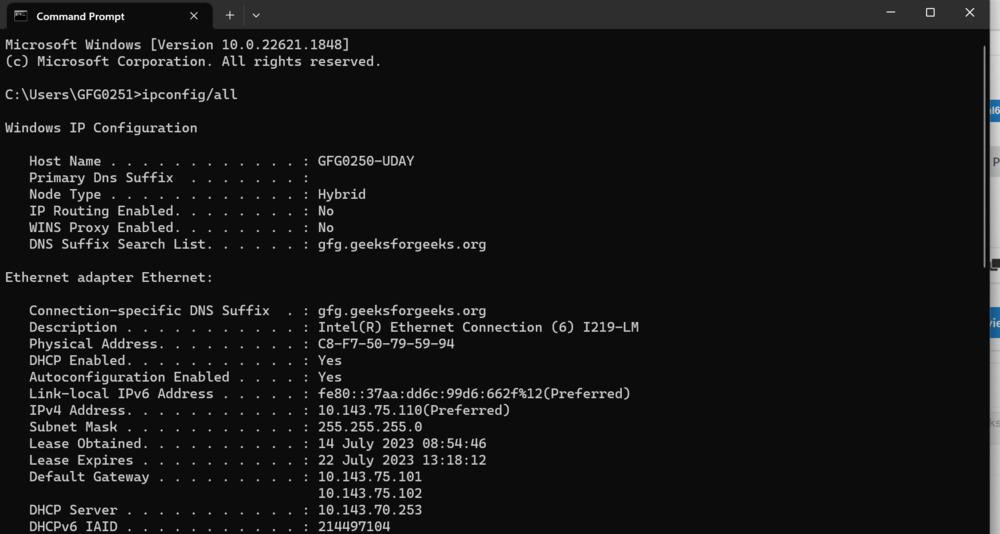Image resolution: width=1000 pixels, height=534 pixels.
Task: Click the physical address C8-F7-50-79-59-94
Action: tap(386, 344)
